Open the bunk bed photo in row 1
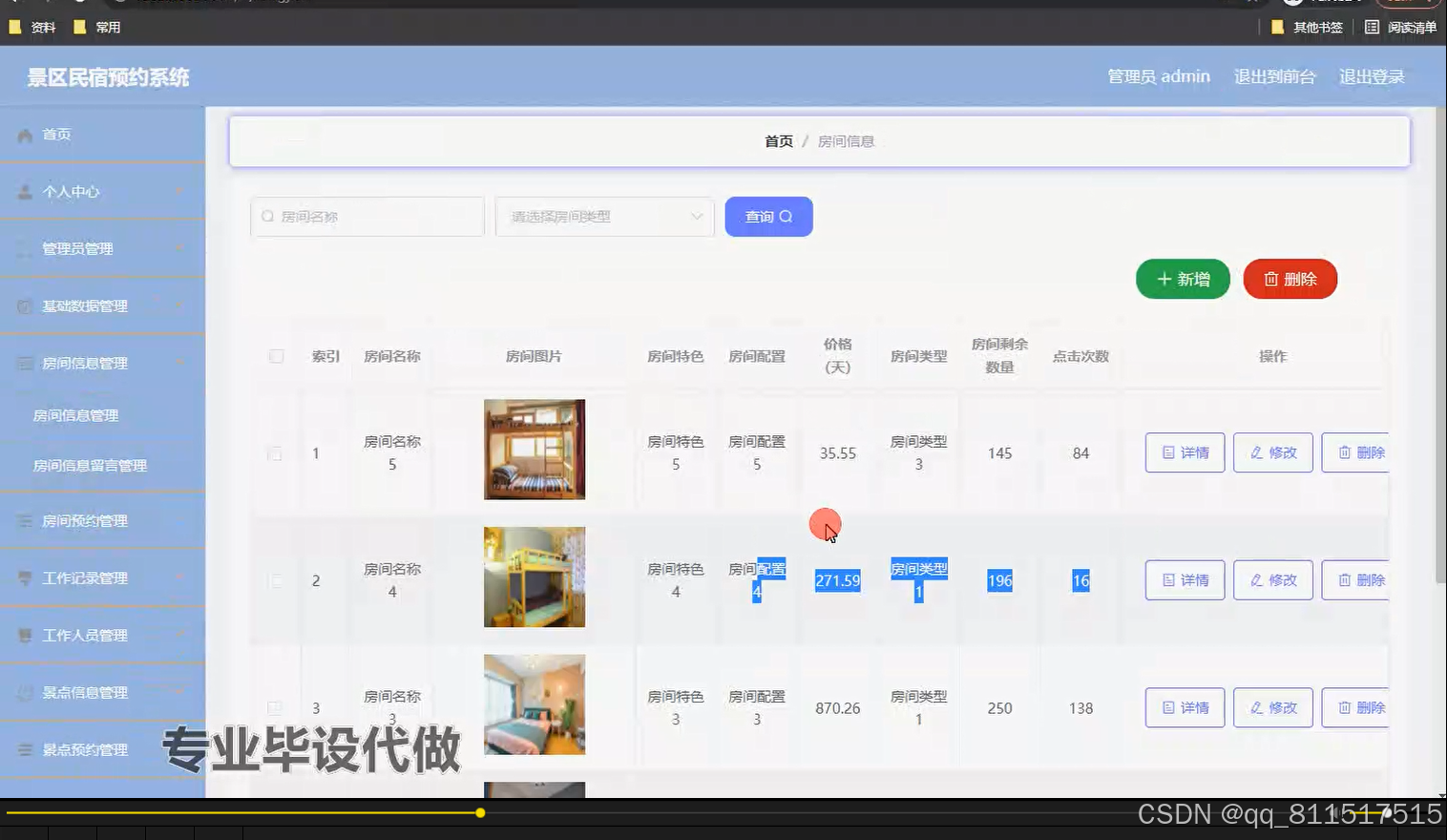1447x840 pixels. tap(535, 450)
